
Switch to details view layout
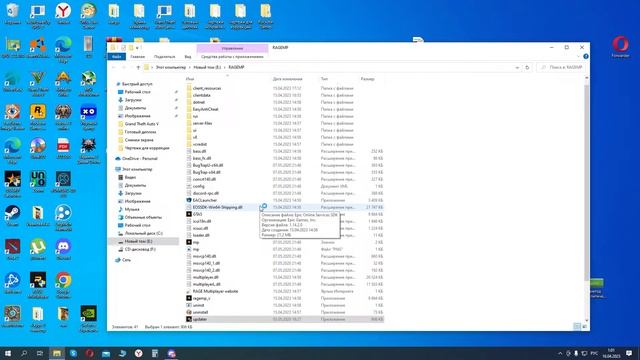point(577,327)
